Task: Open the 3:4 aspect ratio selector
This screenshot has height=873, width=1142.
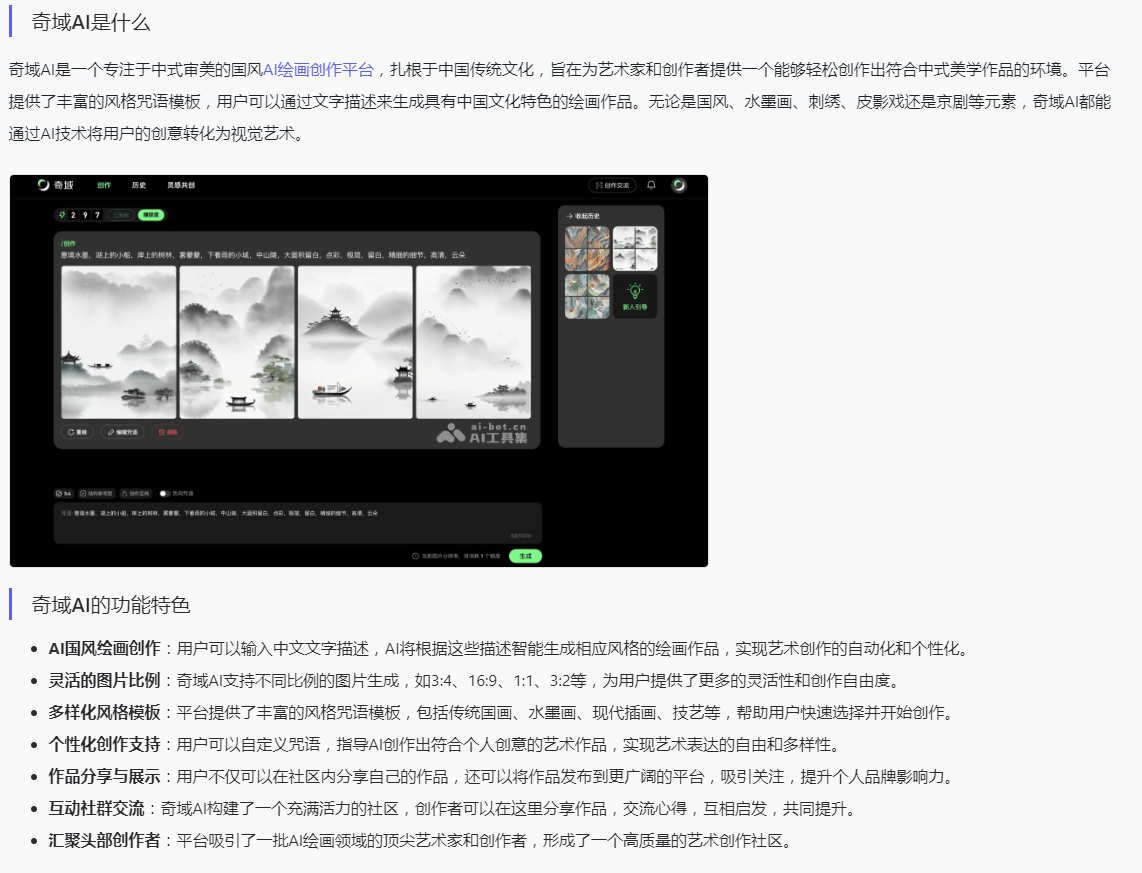Action: tap(63, 494)
